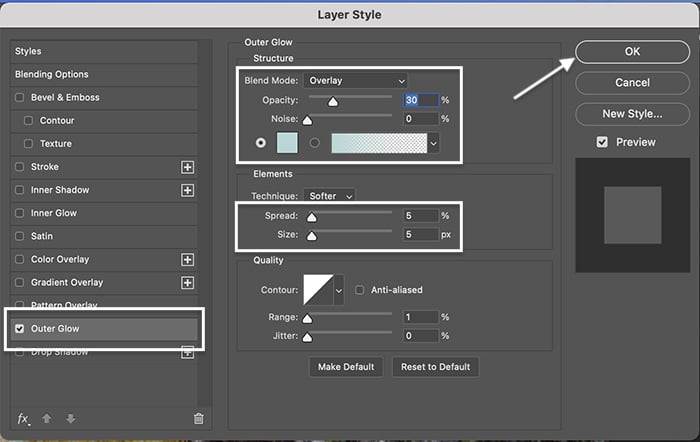Click the Opacity value field

click(421, 100)
